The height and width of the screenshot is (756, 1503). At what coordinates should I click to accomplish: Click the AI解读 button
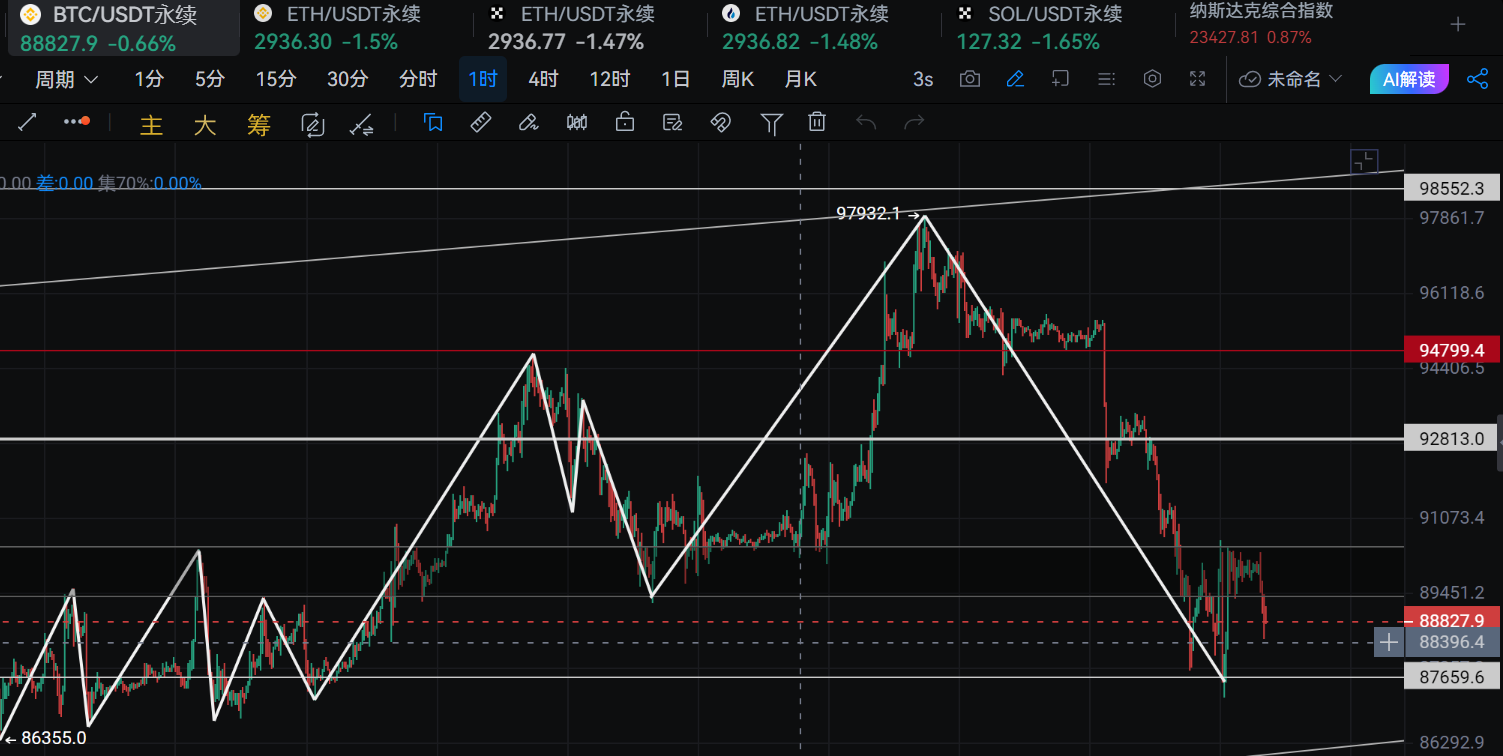pyautogui.click(x=1409, y=79)
